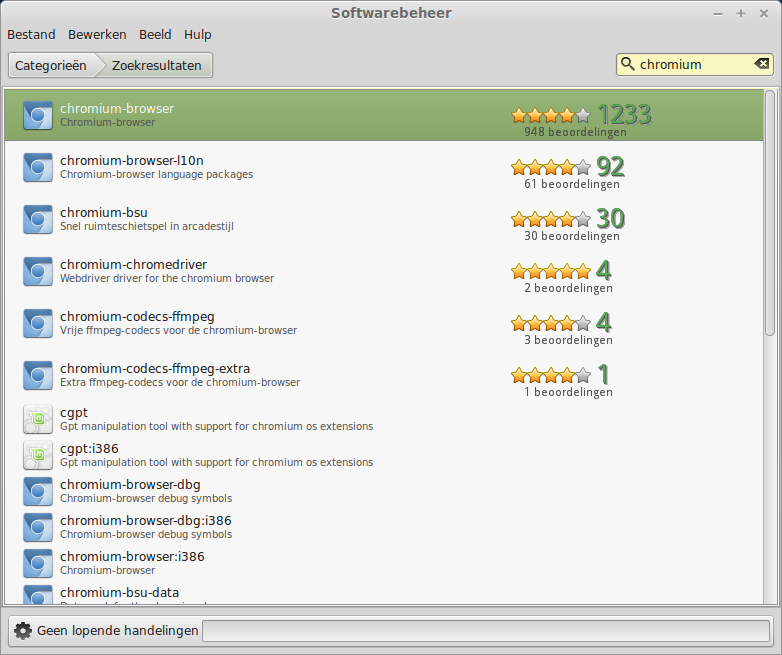Click the '948 beoordelingen' review count

575,132
